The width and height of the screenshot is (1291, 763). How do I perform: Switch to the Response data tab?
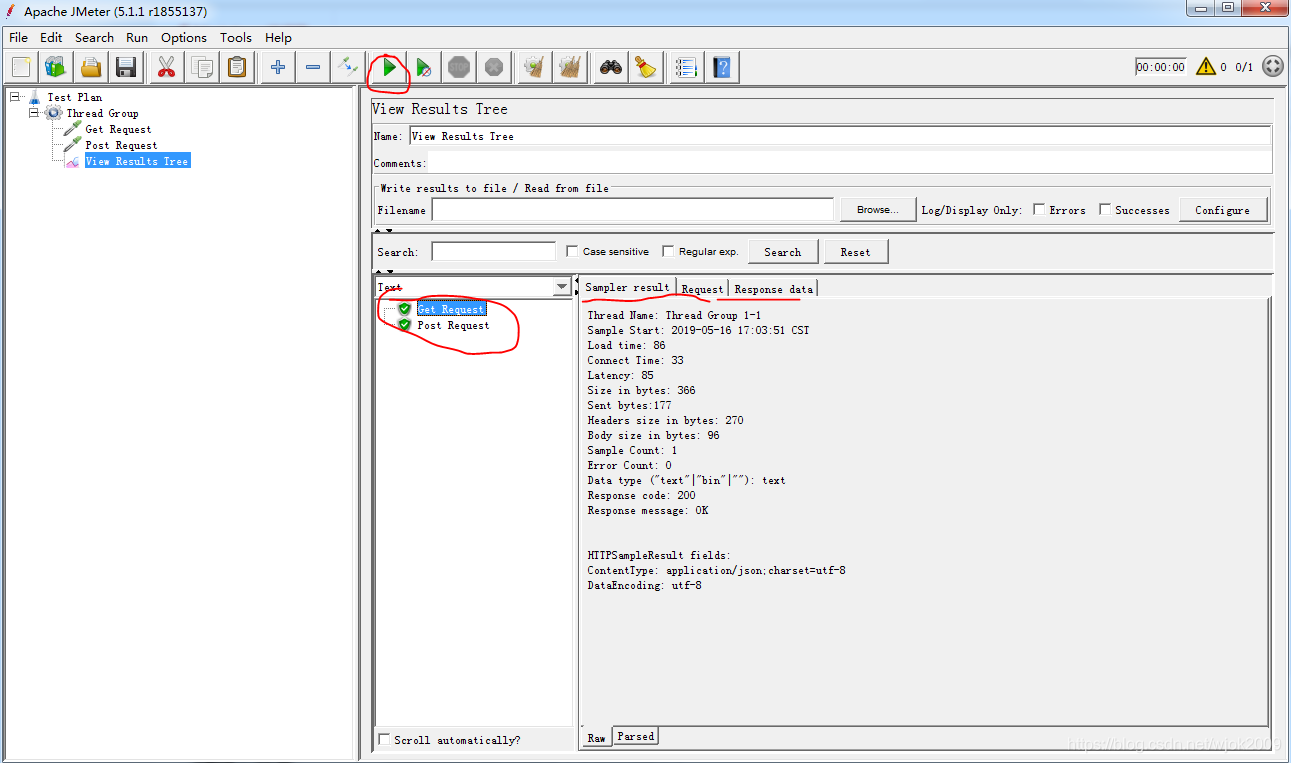(x=774, y=288)
